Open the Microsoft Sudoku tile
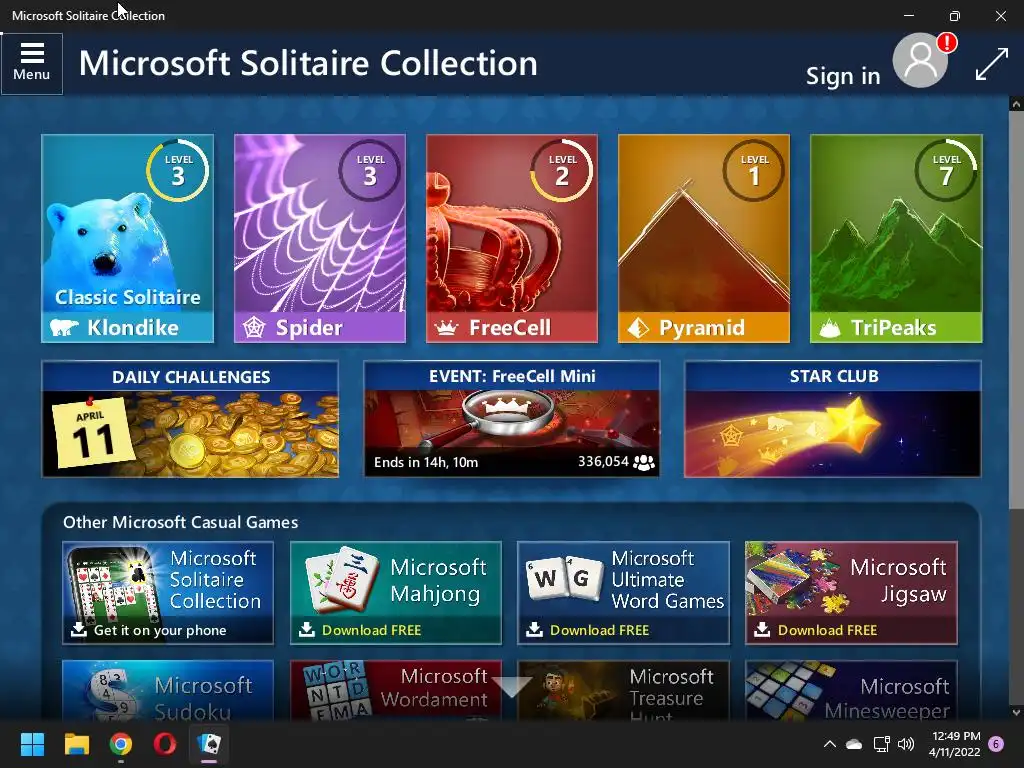1024x768 pixels. tap(168, 691)
